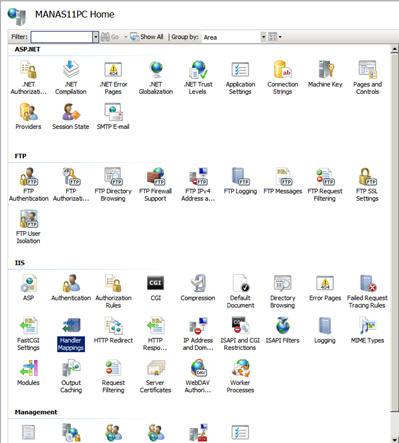Open Server Certificates
Screen dimensions: 399x443
pos(155,376)
